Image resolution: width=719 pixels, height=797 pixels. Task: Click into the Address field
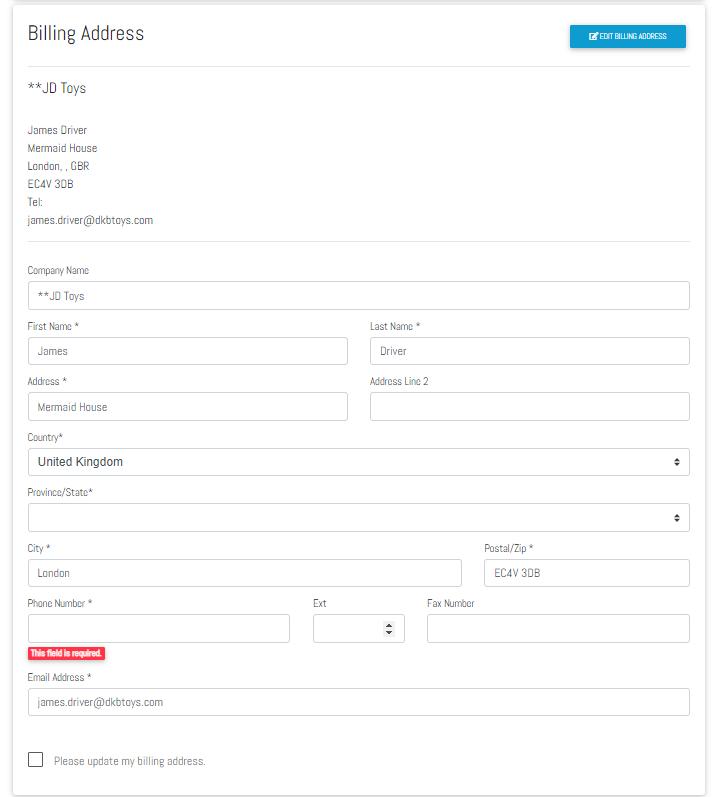(x=188, y=407)
